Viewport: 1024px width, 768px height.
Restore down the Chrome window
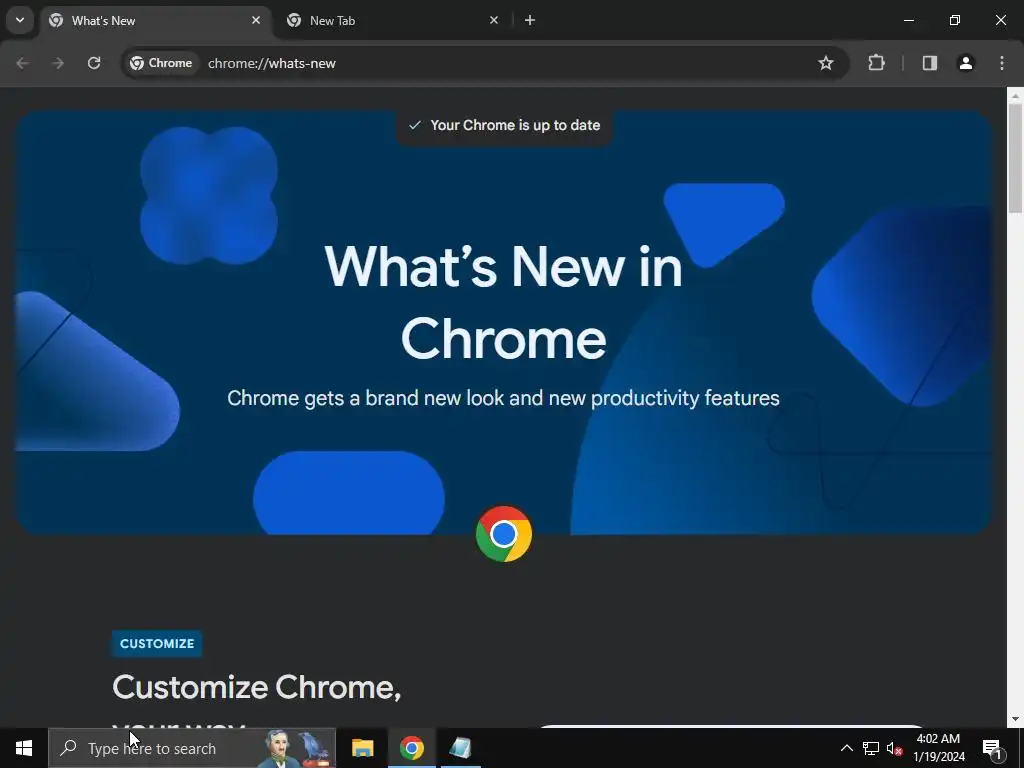tap(955, 20)
